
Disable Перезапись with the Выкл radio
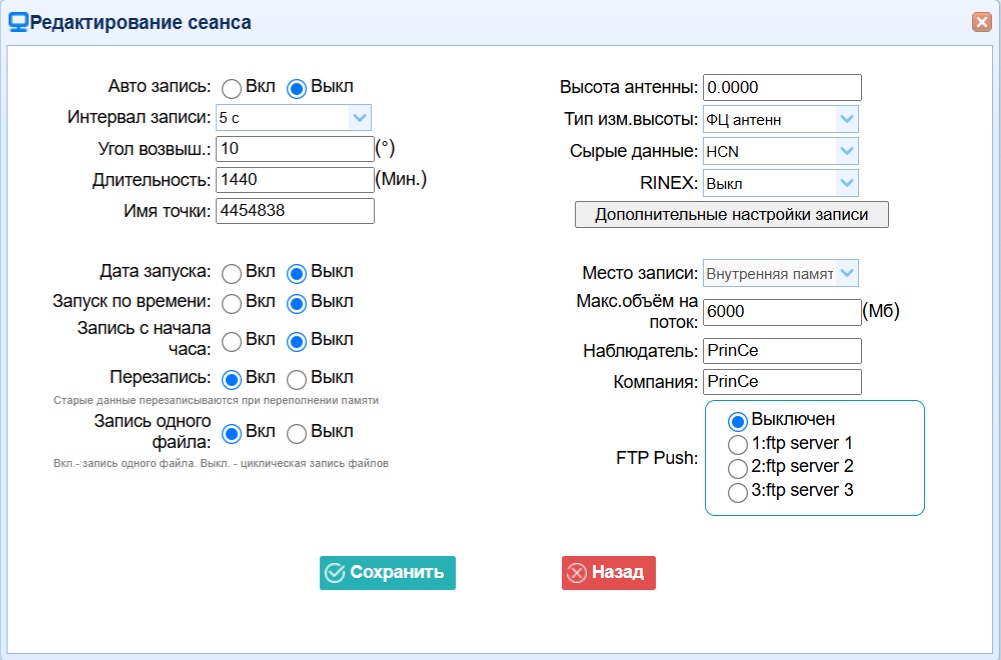click(x=296, y=379)
